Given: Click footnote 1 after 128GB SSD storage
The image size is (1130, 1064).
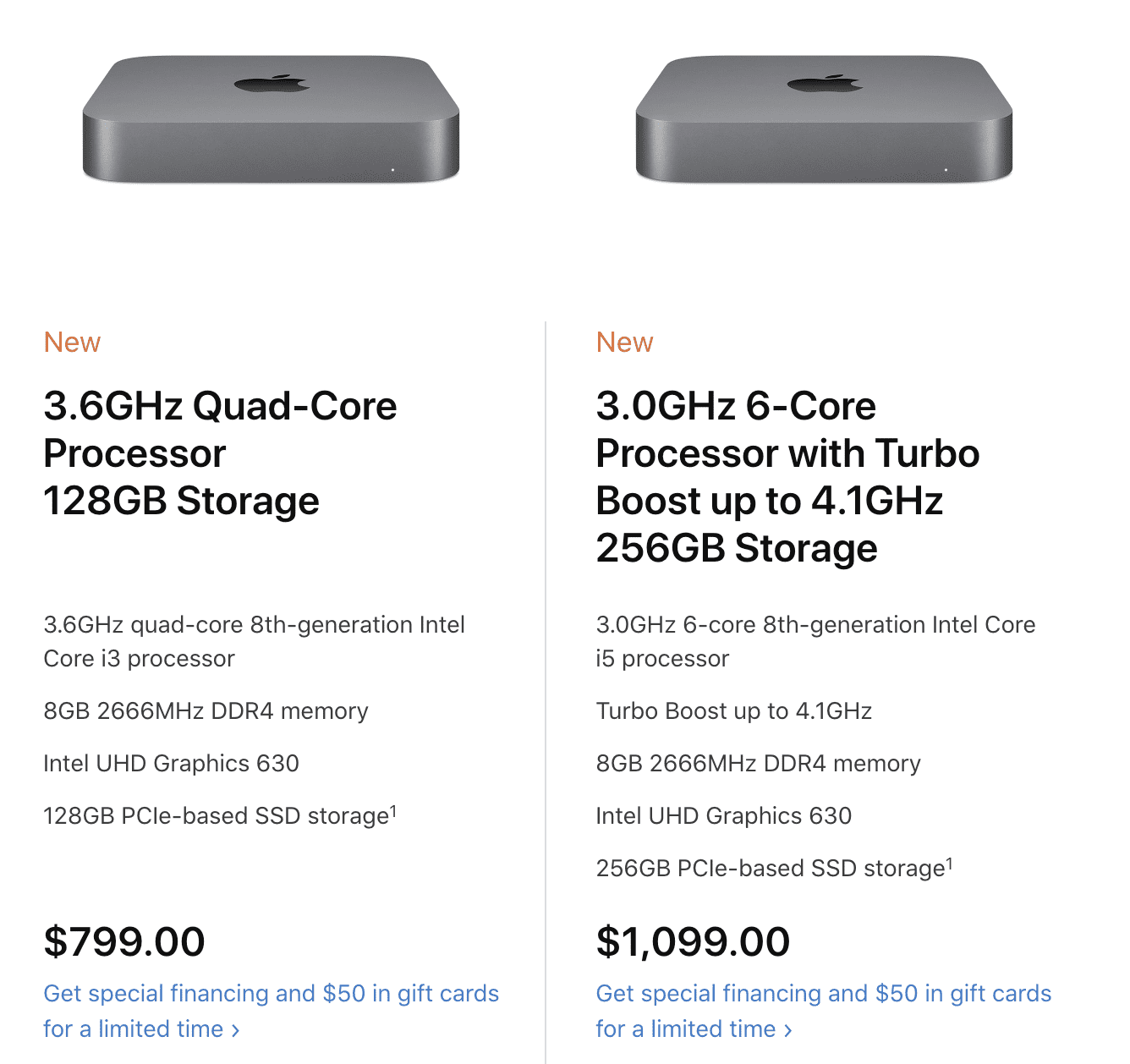Looking at the screenshot, I should coord(392,810).
